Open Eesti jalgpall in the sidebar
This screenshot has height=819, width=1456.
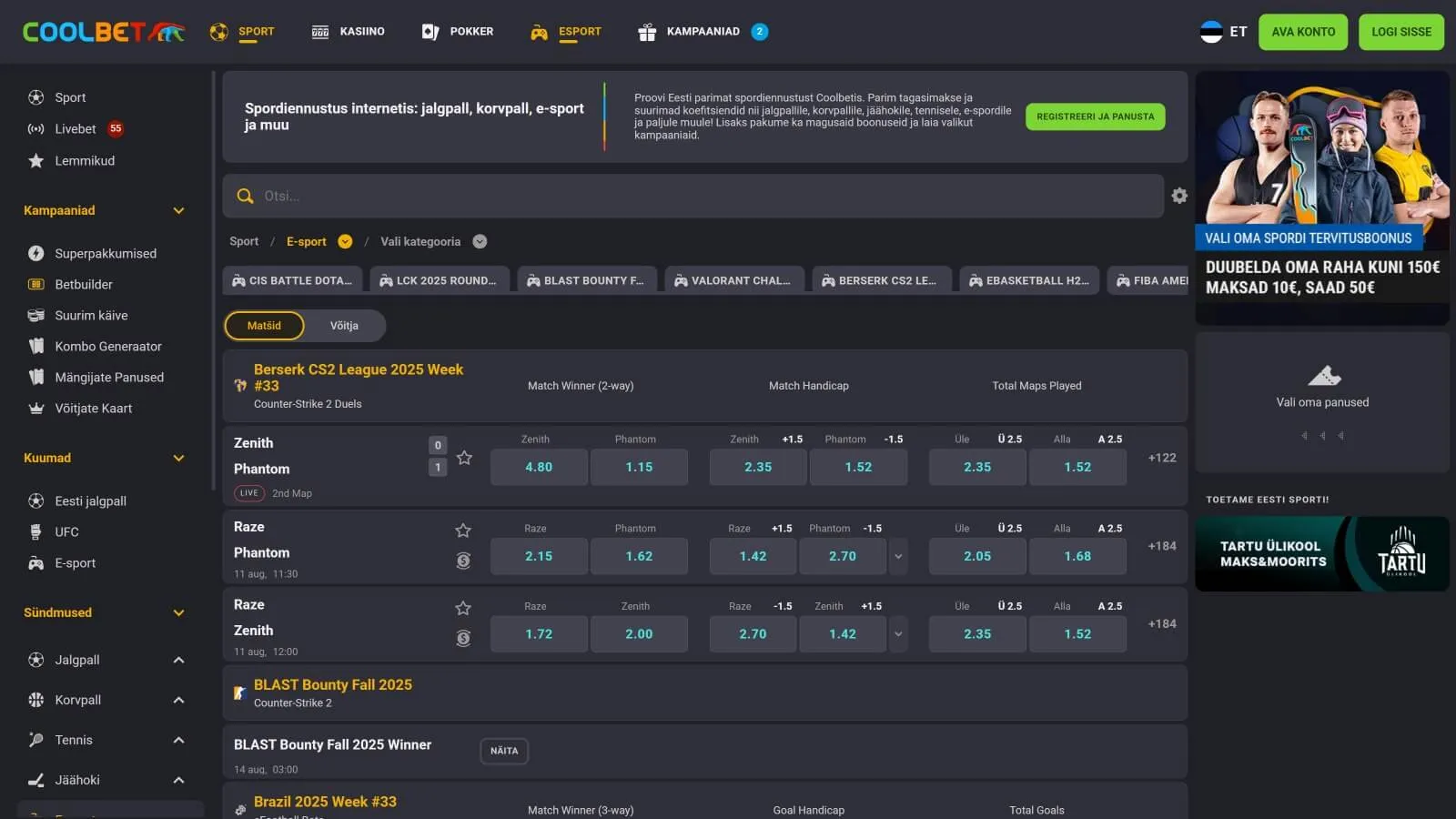[x=76, y=500]
